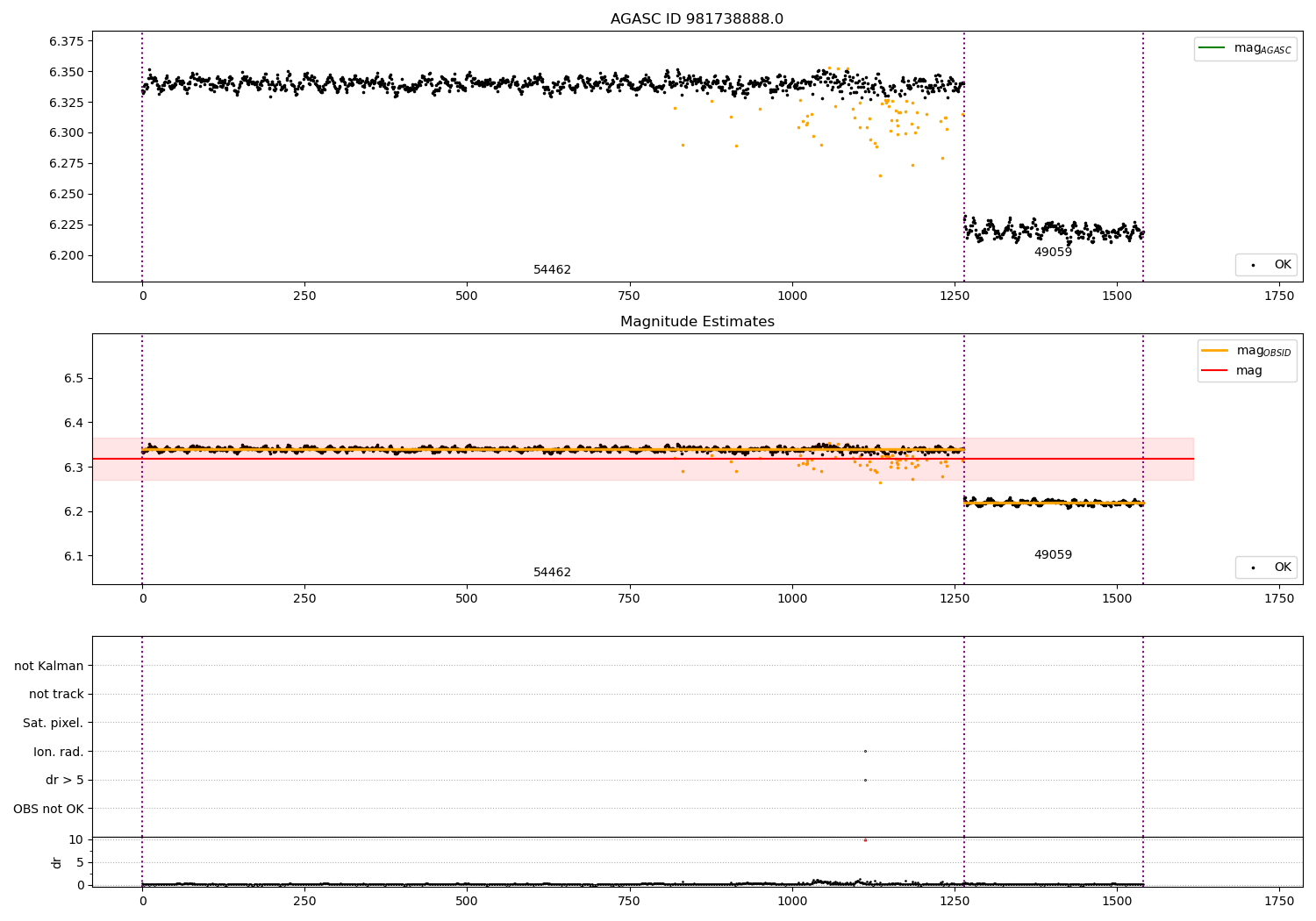Click the rotated 'dr' y-axis label
1316x921 pixels.
coord(56,862)
